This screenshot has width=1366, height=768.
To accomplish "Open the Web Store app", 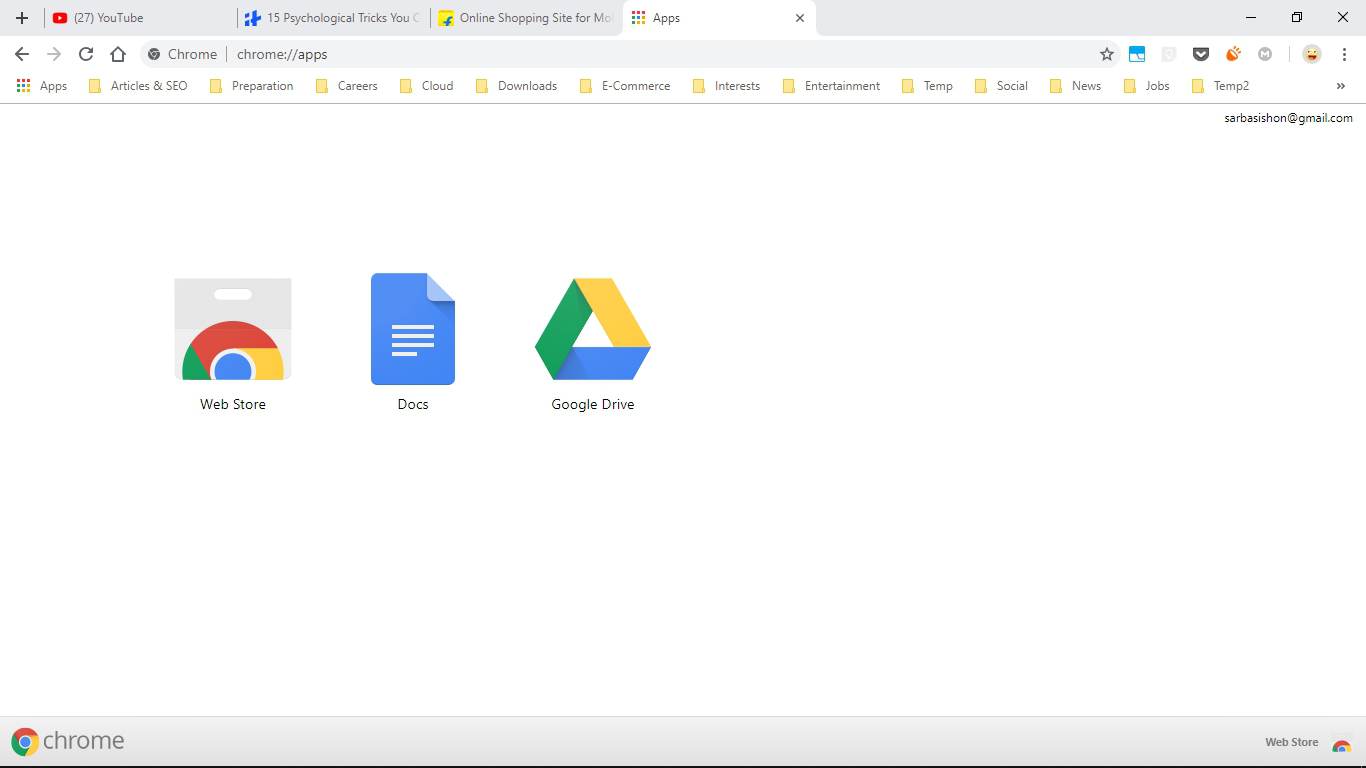I will click(233, 344).
